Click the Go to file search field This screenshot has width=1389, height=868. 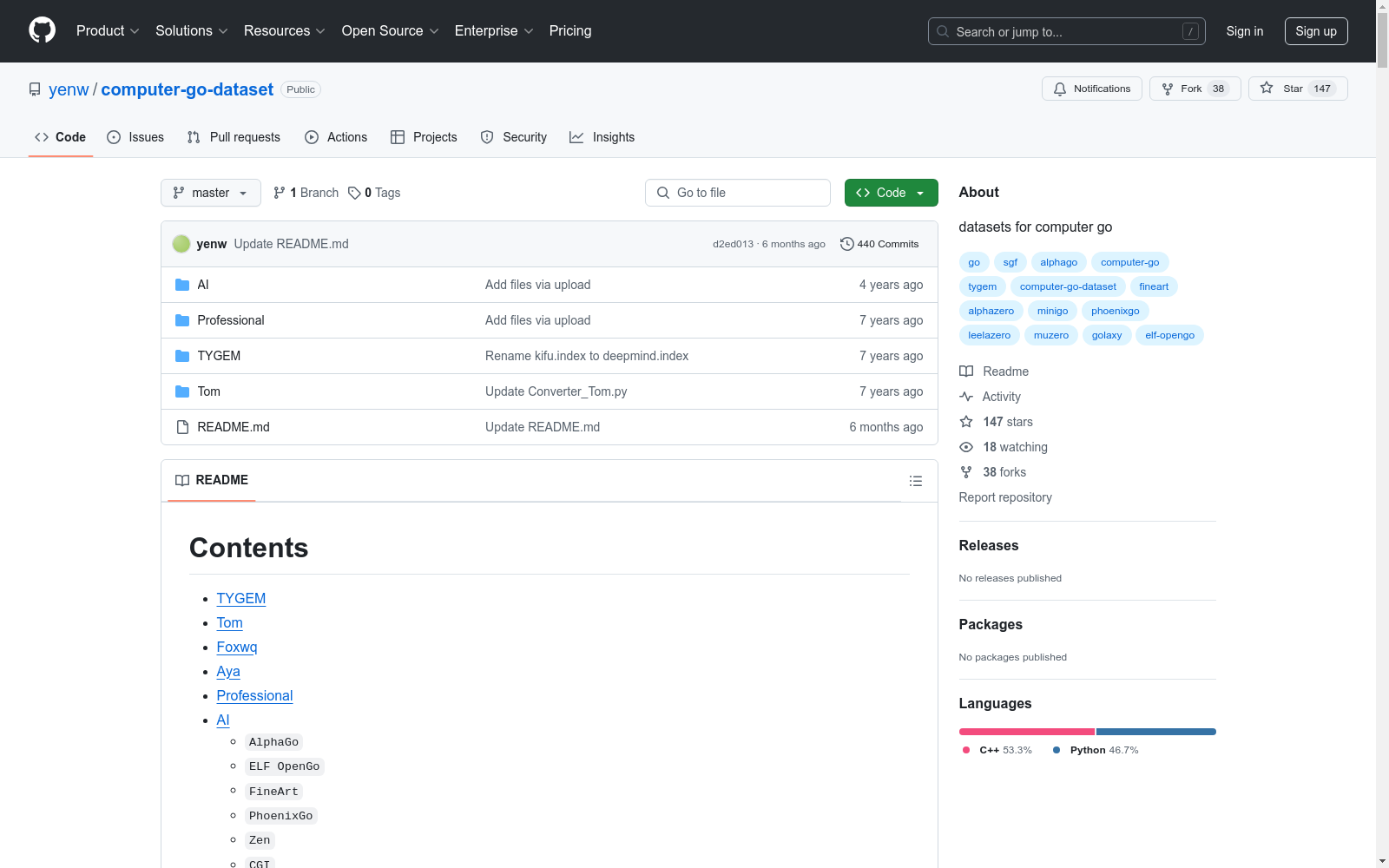(738, 193)
